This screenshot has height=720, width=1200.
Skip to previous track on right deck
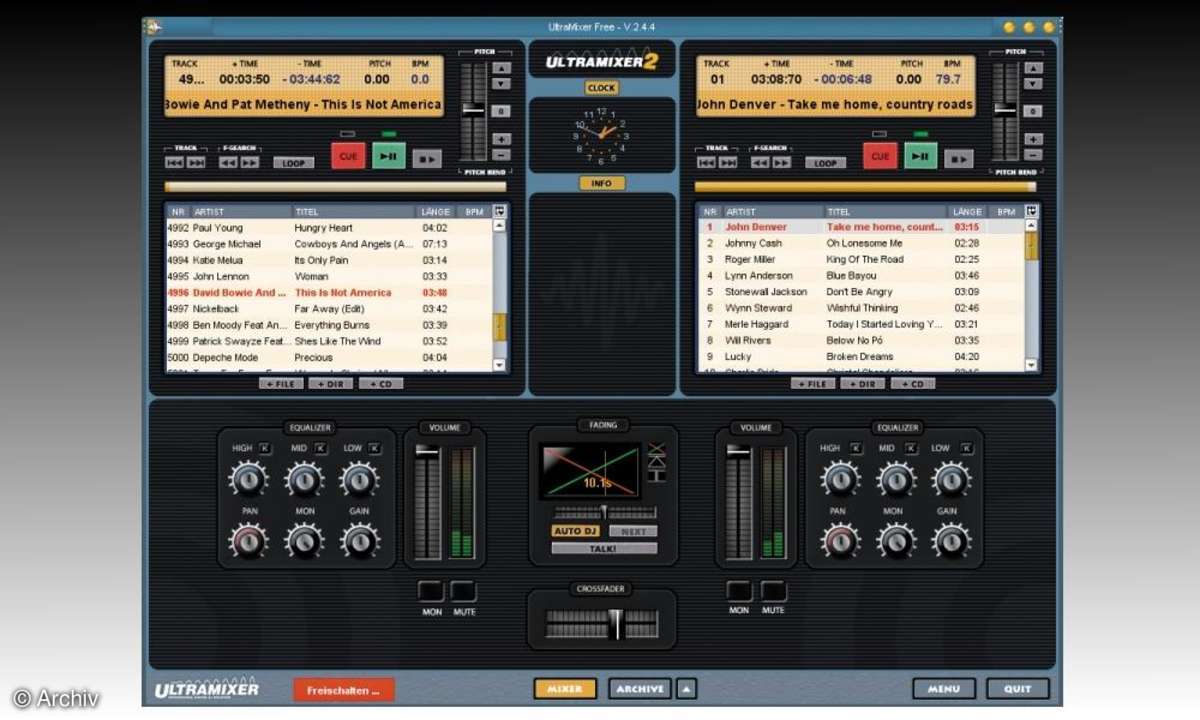[707, 162]
